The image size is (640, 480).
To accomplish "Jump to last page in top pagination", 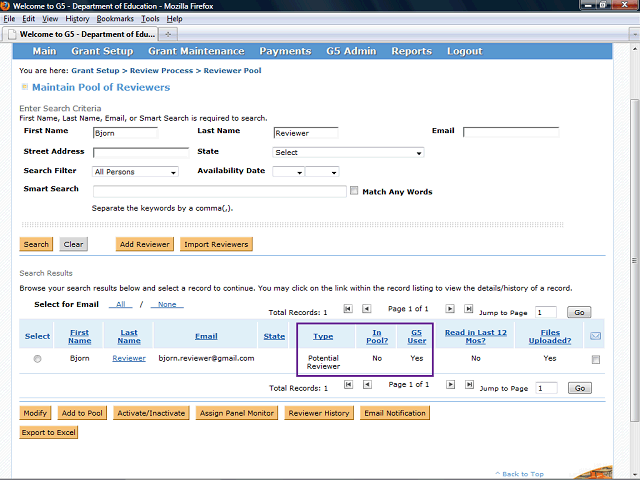I will click(469, 310).
